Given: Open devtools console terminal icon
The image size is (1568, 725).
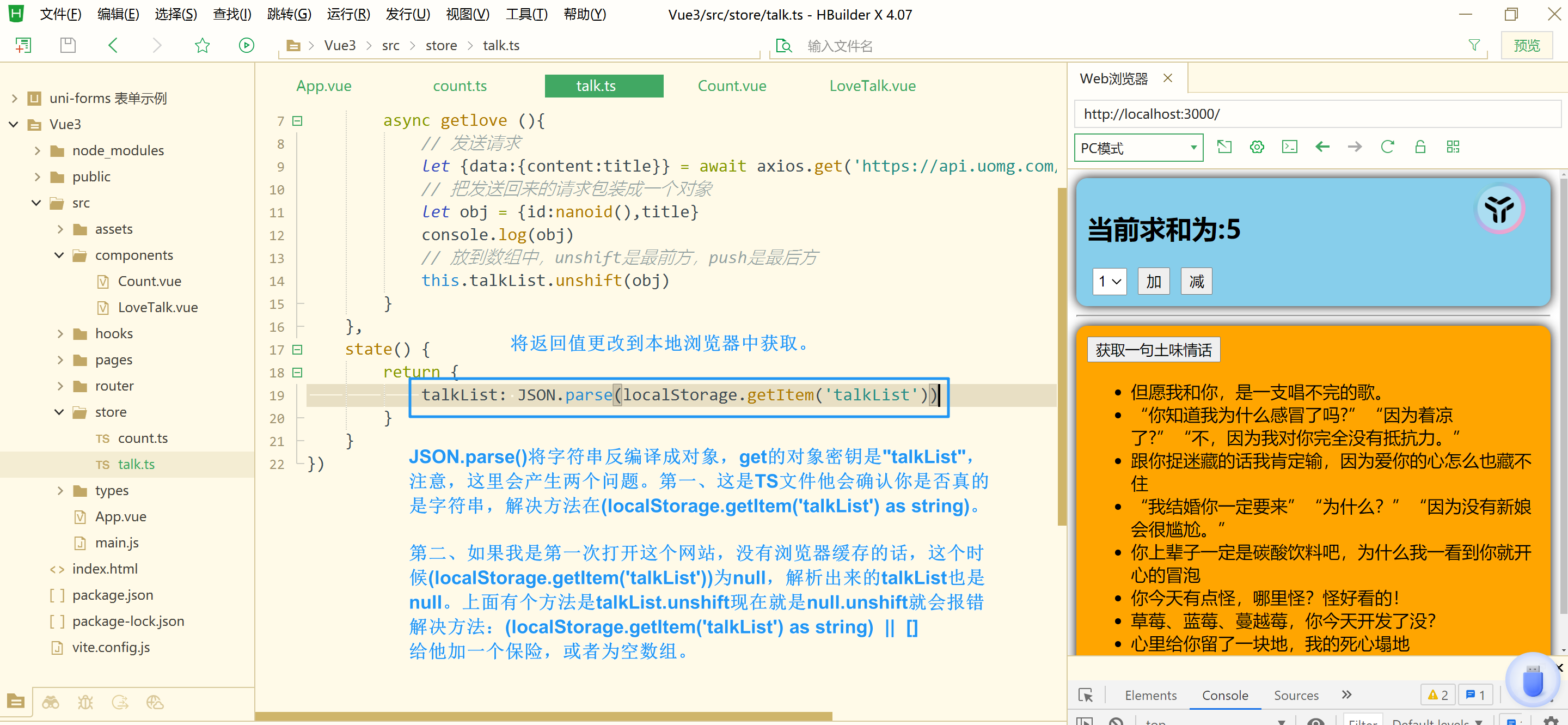Looking at the screenshot, I should point(1289,147).
